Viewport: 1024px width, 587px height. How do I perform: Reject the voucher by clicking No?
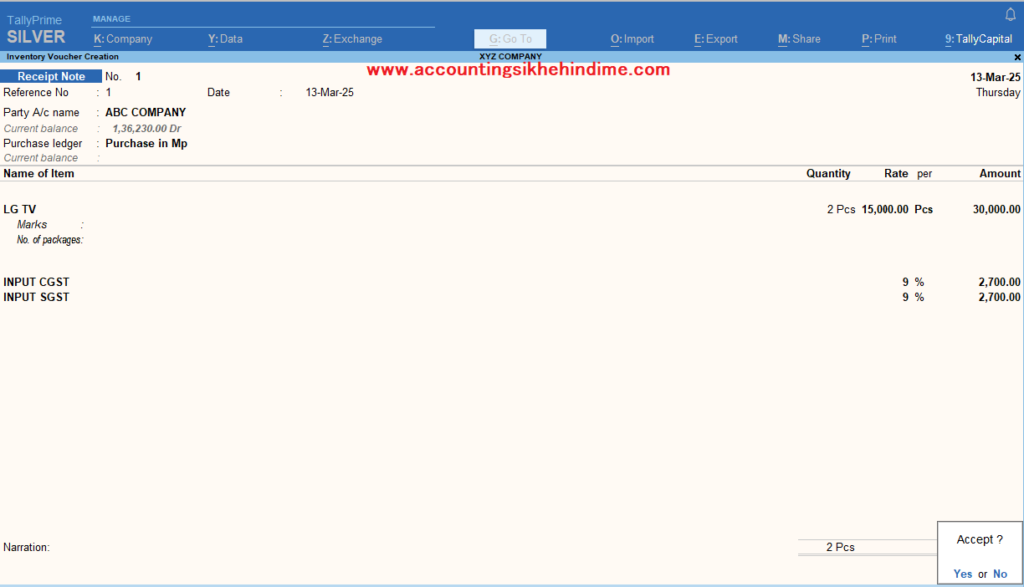pos(1000,574)
